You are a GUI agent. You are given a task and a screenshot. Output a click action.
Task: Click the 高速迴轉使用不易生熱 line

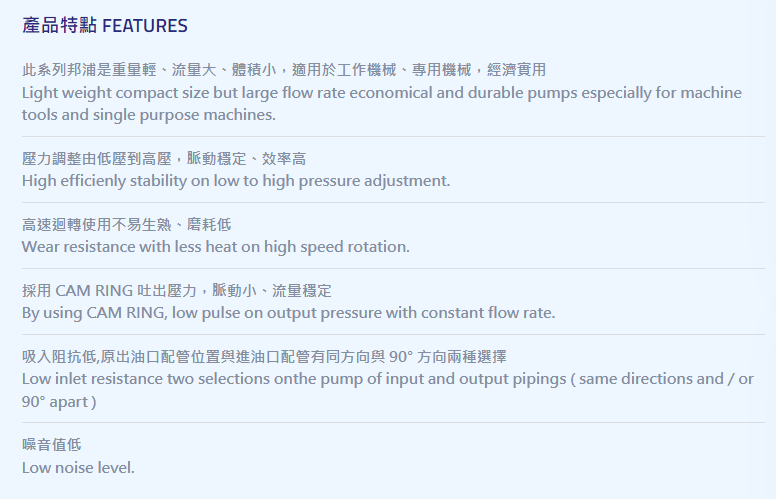[126, 224]
